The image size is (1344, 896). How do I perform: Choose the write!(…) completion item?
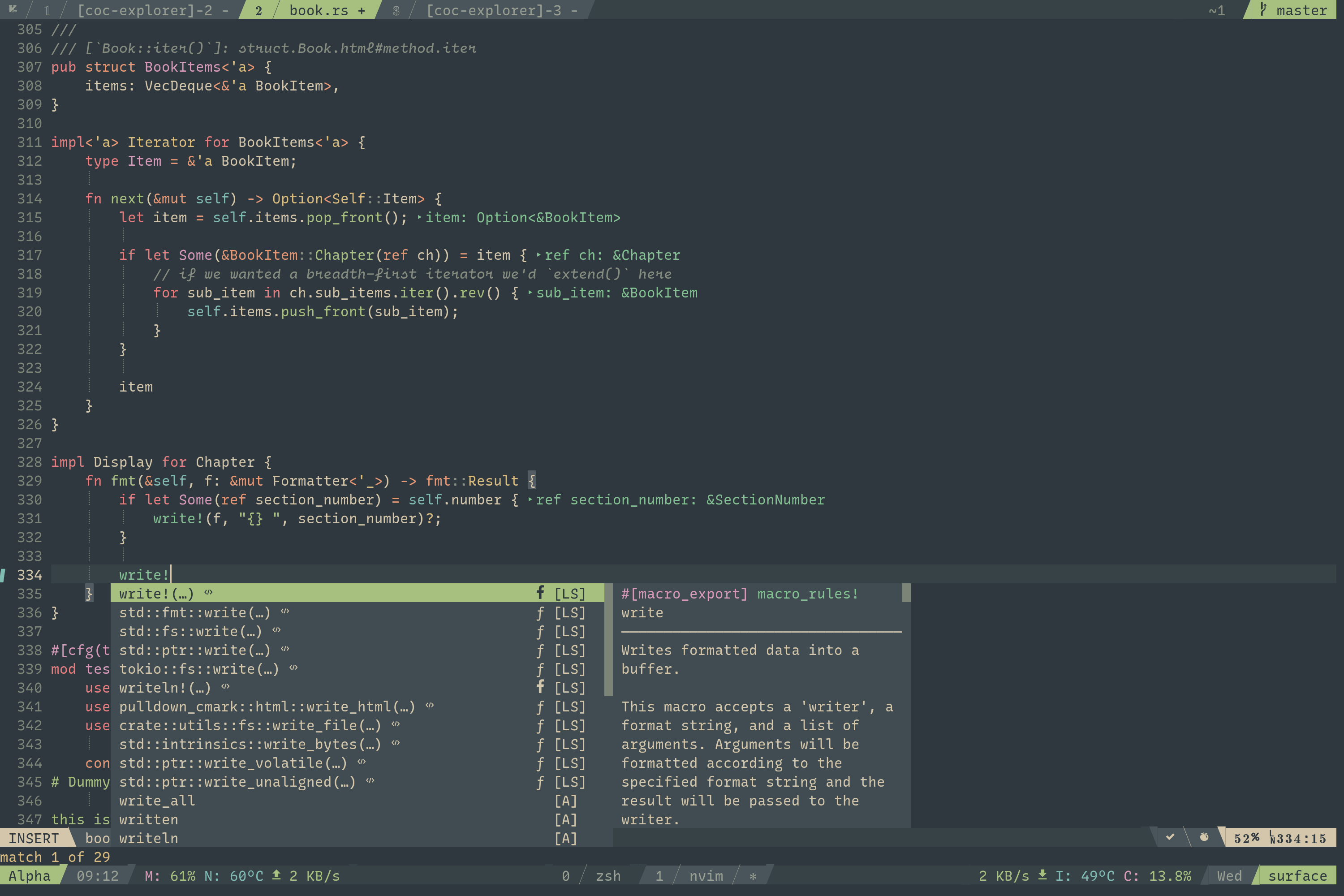(x=156, y=594)
